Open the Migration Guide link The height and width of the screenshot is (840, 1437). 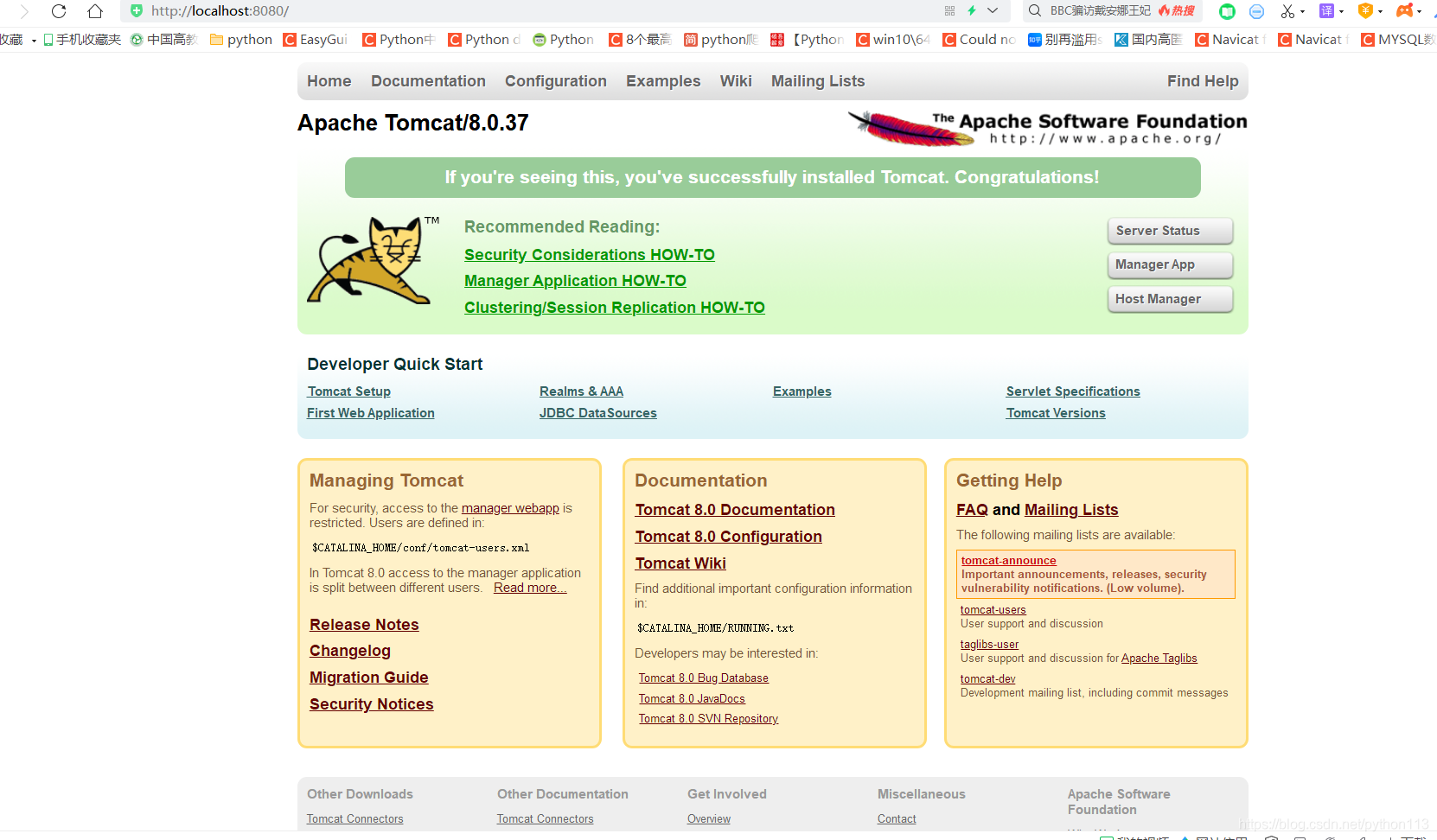(x=369, y=678)
